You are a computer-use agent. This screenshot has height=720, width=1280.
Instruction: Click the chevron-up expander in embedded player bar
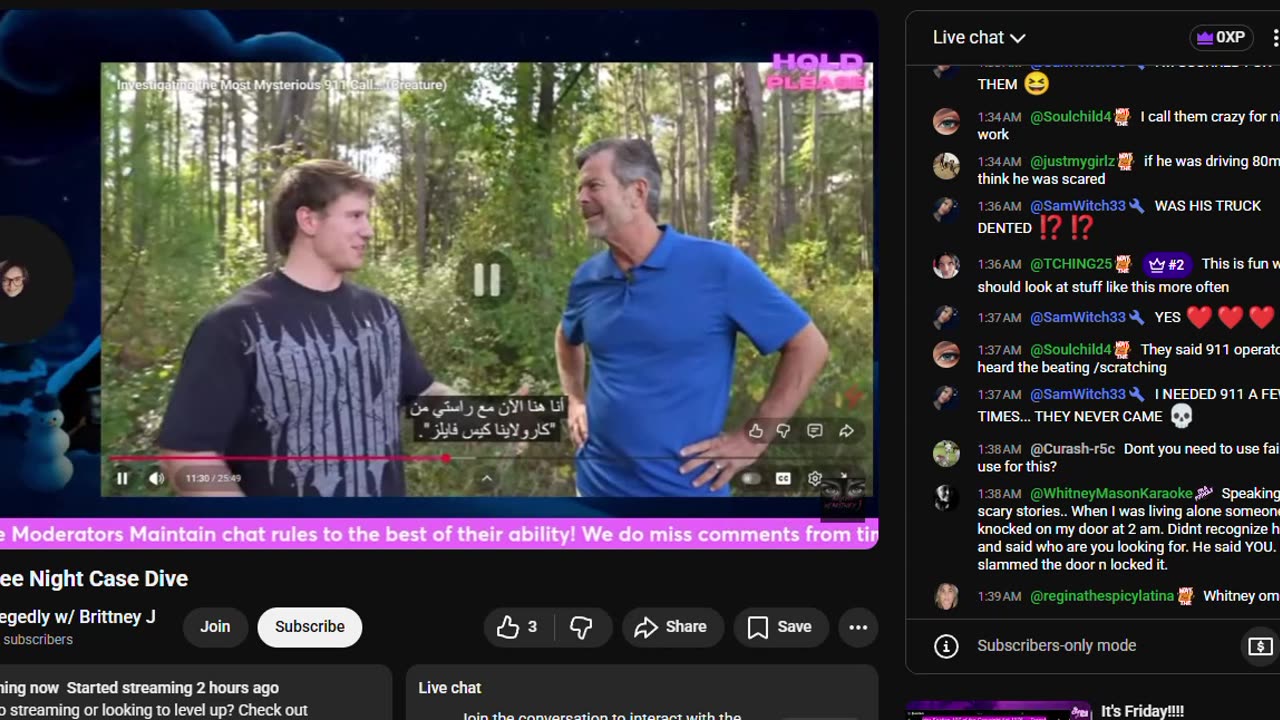point(487,479)
